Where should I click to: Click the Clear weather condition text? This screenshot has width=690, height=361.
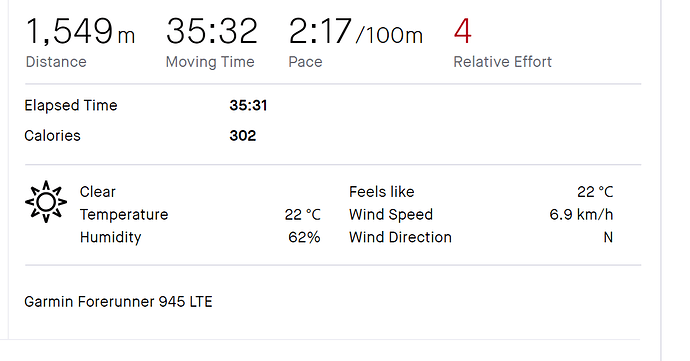[98, 192]
